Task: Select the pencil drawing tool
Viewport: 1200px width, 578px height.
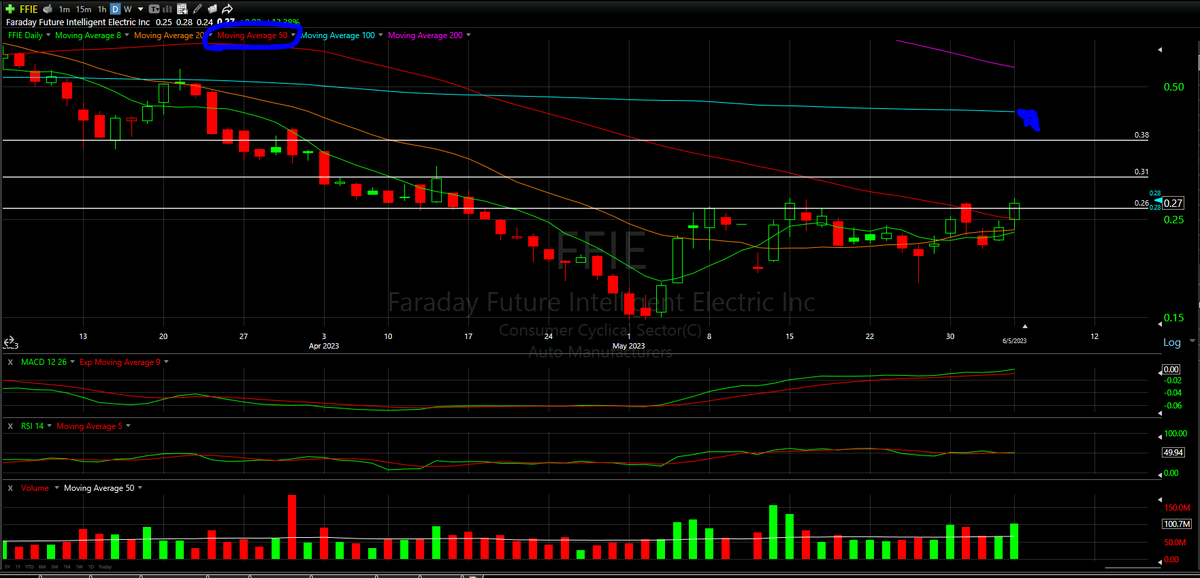Action: 197,9
